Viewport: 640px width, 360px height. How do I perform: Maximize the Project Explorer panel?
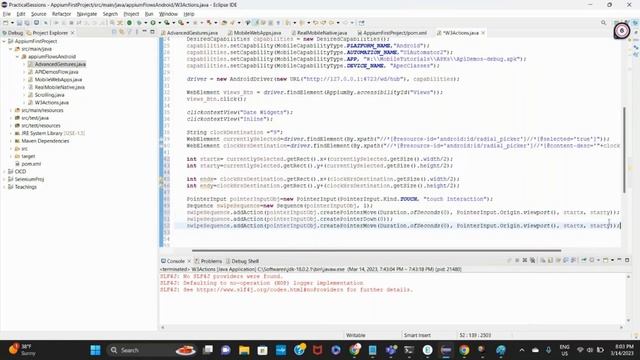click(152, 32)
